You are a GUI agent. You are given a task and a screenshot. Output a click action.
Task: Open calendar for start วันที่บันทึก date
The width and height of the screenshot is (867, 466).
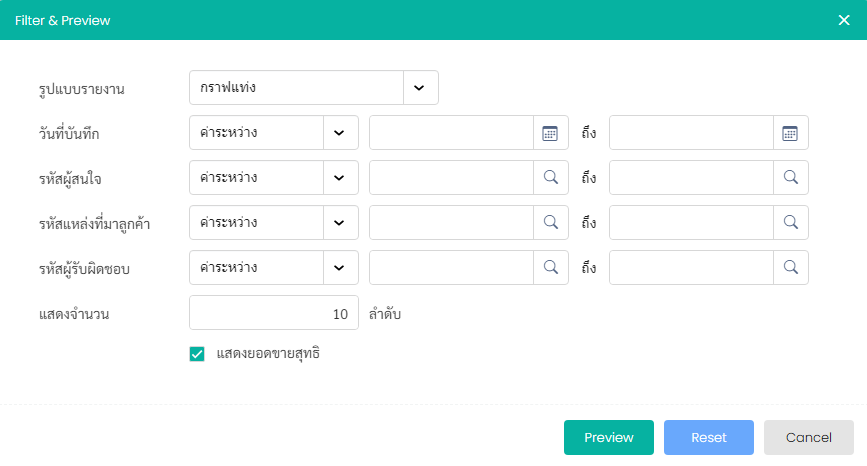550,133
